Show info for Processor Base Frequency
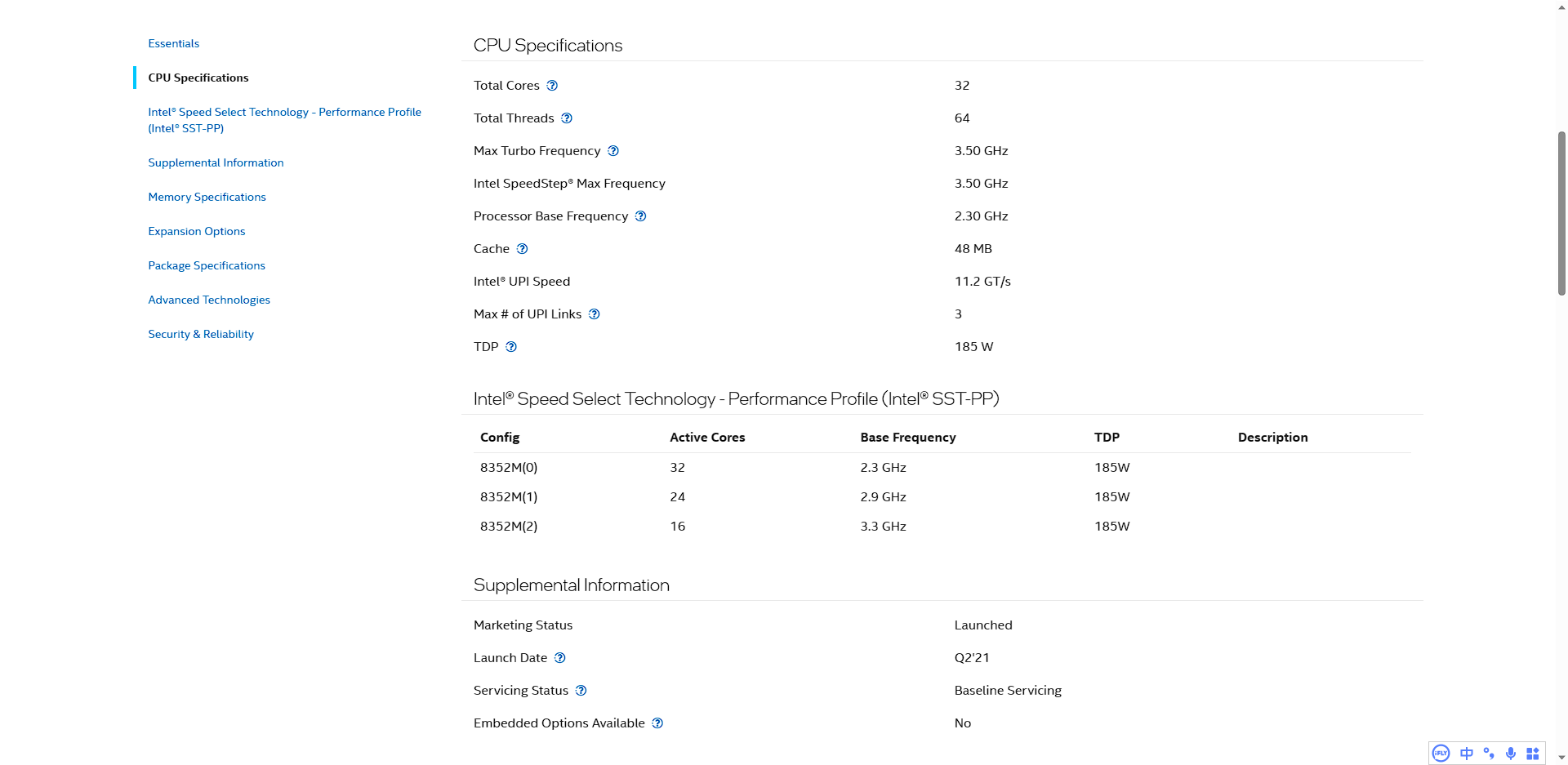1568x765 pixels. [641, 216]
